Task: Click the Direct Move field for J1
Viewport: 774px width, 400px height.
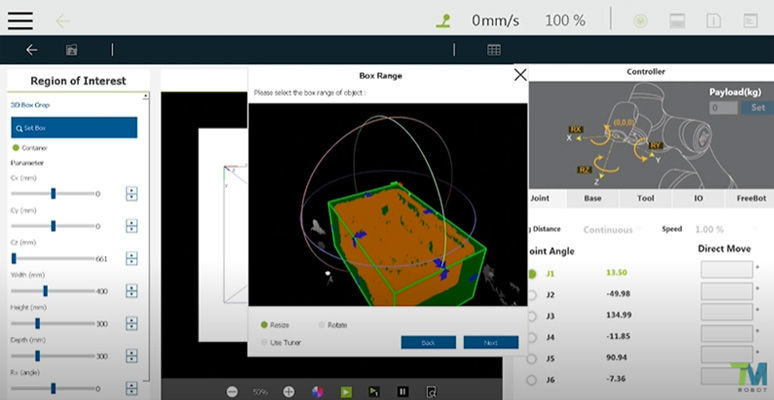Action: [727, 270]
